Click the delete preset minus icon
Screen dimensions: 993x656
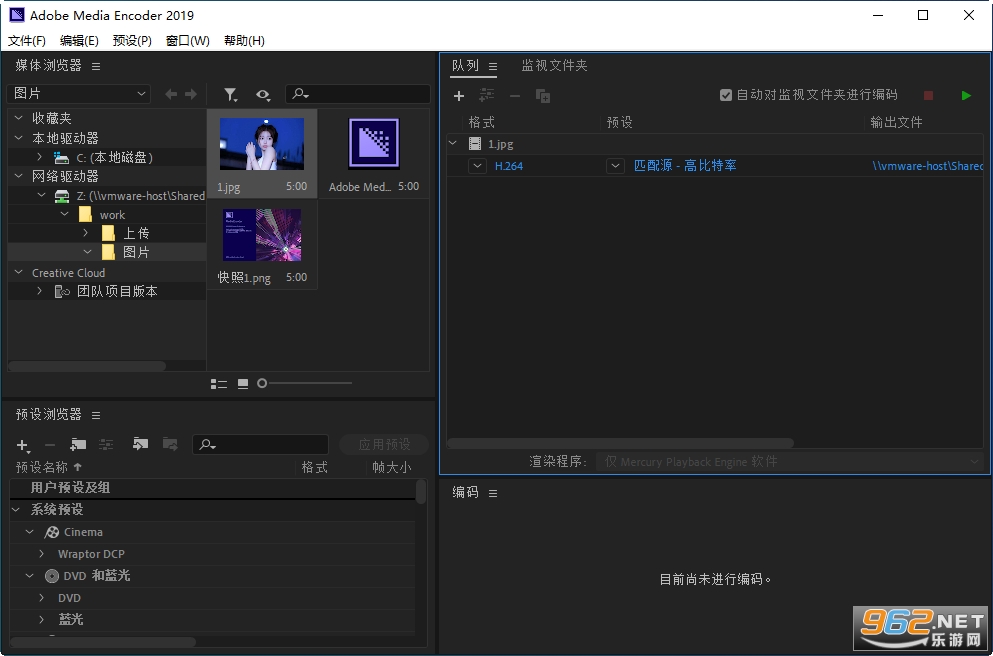pyautogui.click(x=50, y=445)
